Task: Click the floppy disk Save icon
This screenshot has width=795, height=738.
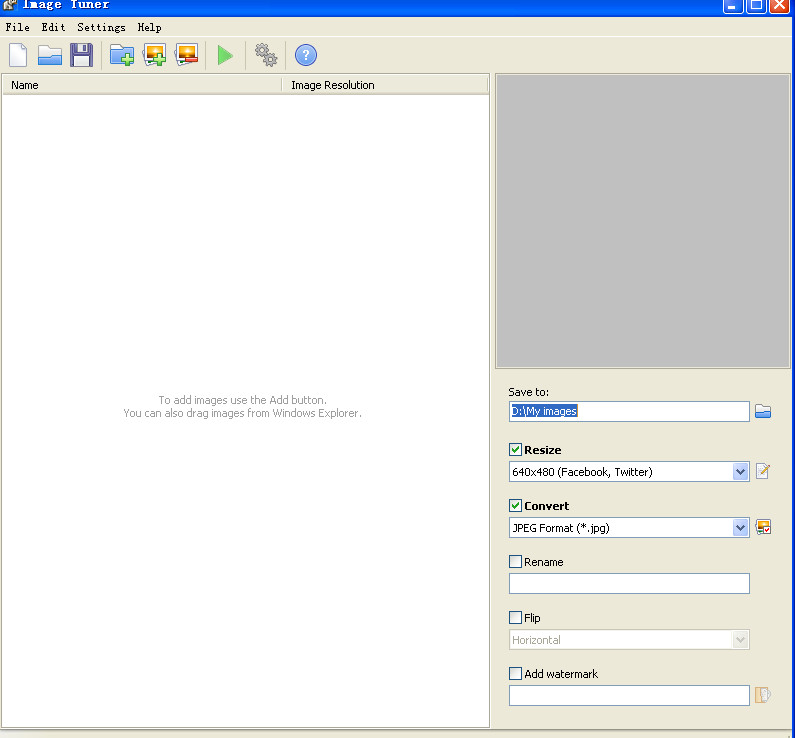Action: (x=81, y=55)
